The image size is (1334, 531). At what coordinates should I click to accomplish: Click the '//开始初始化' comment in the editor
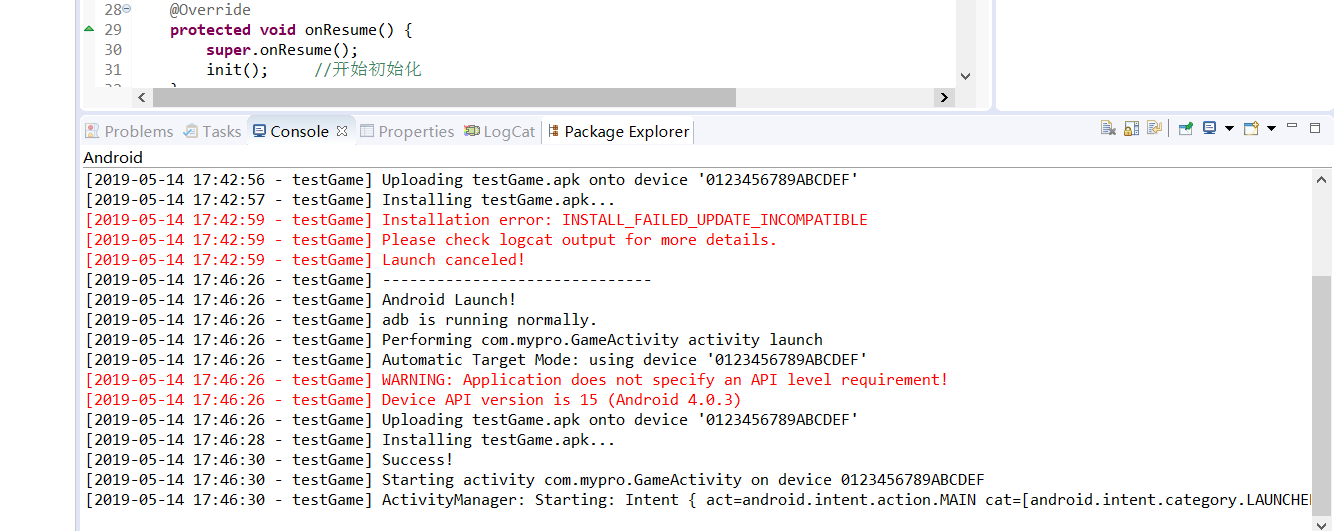(368, 70)
